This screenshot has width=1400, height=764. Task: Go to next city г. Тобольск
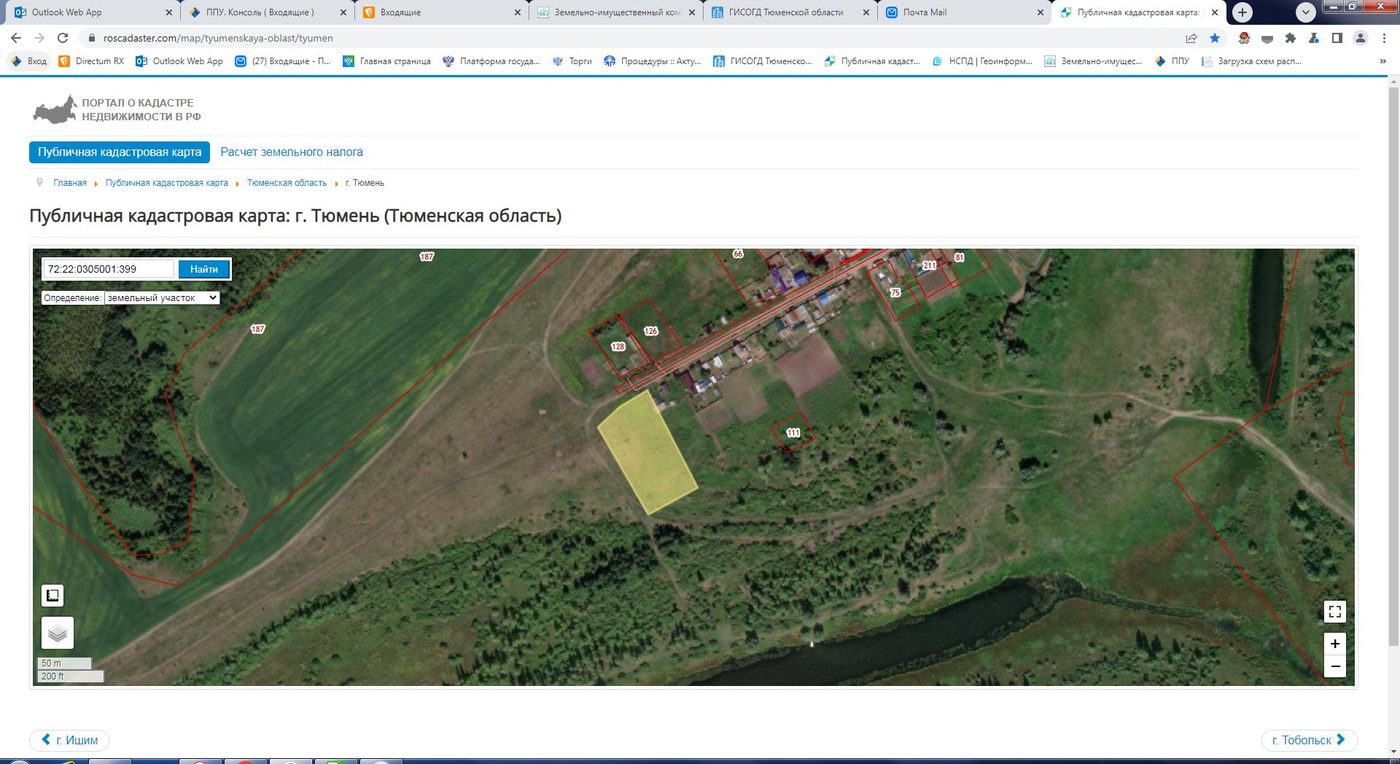point(1309,741)
